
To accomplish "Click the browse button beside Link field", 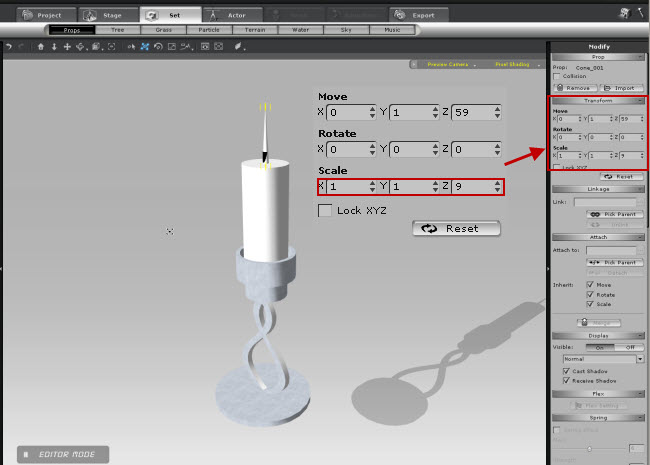I will click(x=640, y=202).
